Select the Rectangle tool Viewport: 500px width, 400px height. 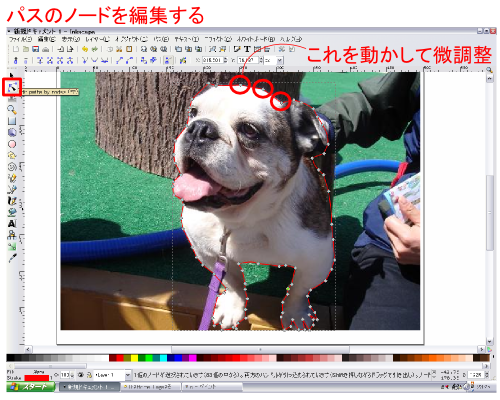pyautogui.click(x=12, y=121)
